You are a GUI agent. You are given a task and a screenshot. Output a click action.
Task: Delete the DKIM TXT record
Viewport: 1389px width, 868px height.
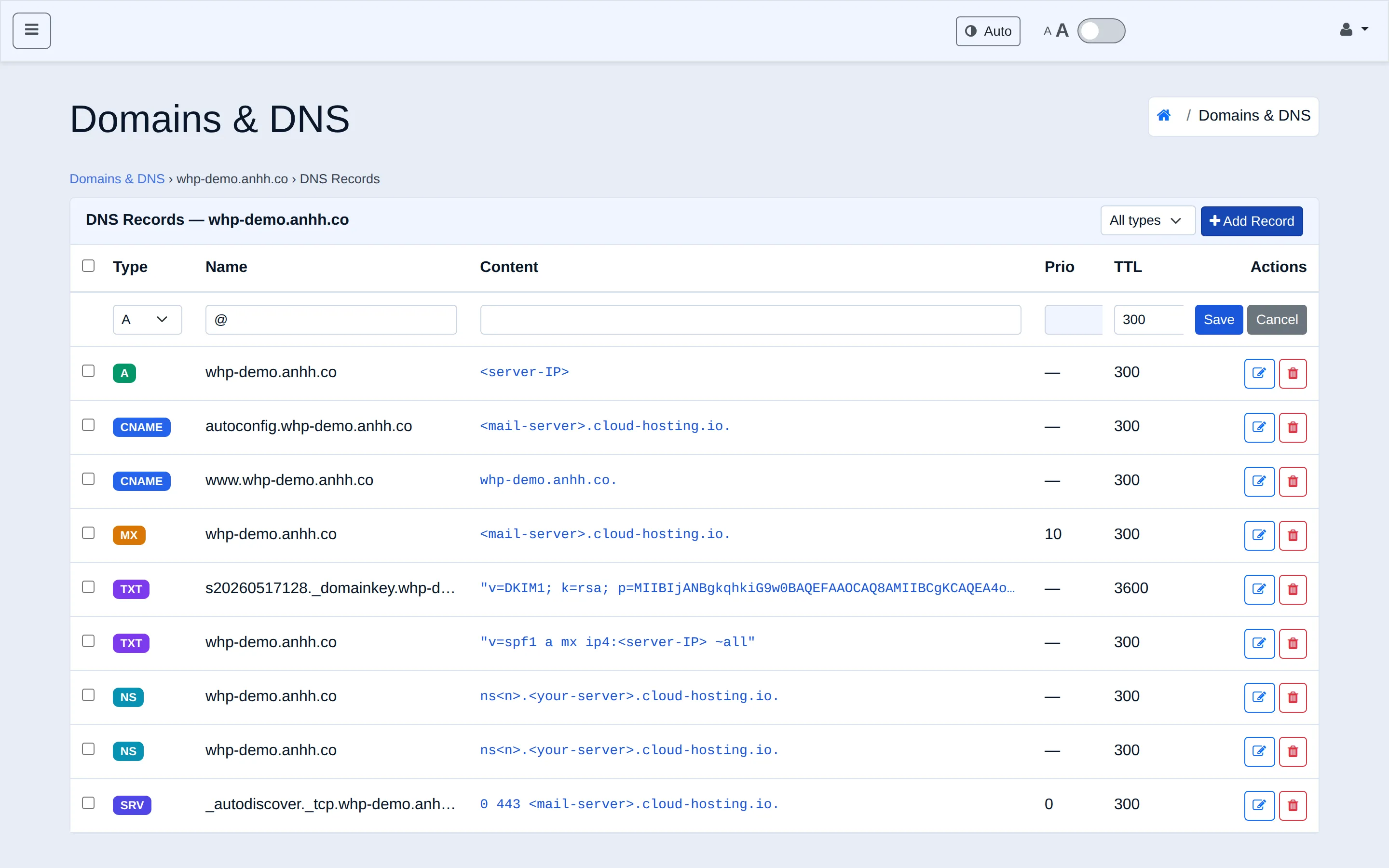(1293, 589)
